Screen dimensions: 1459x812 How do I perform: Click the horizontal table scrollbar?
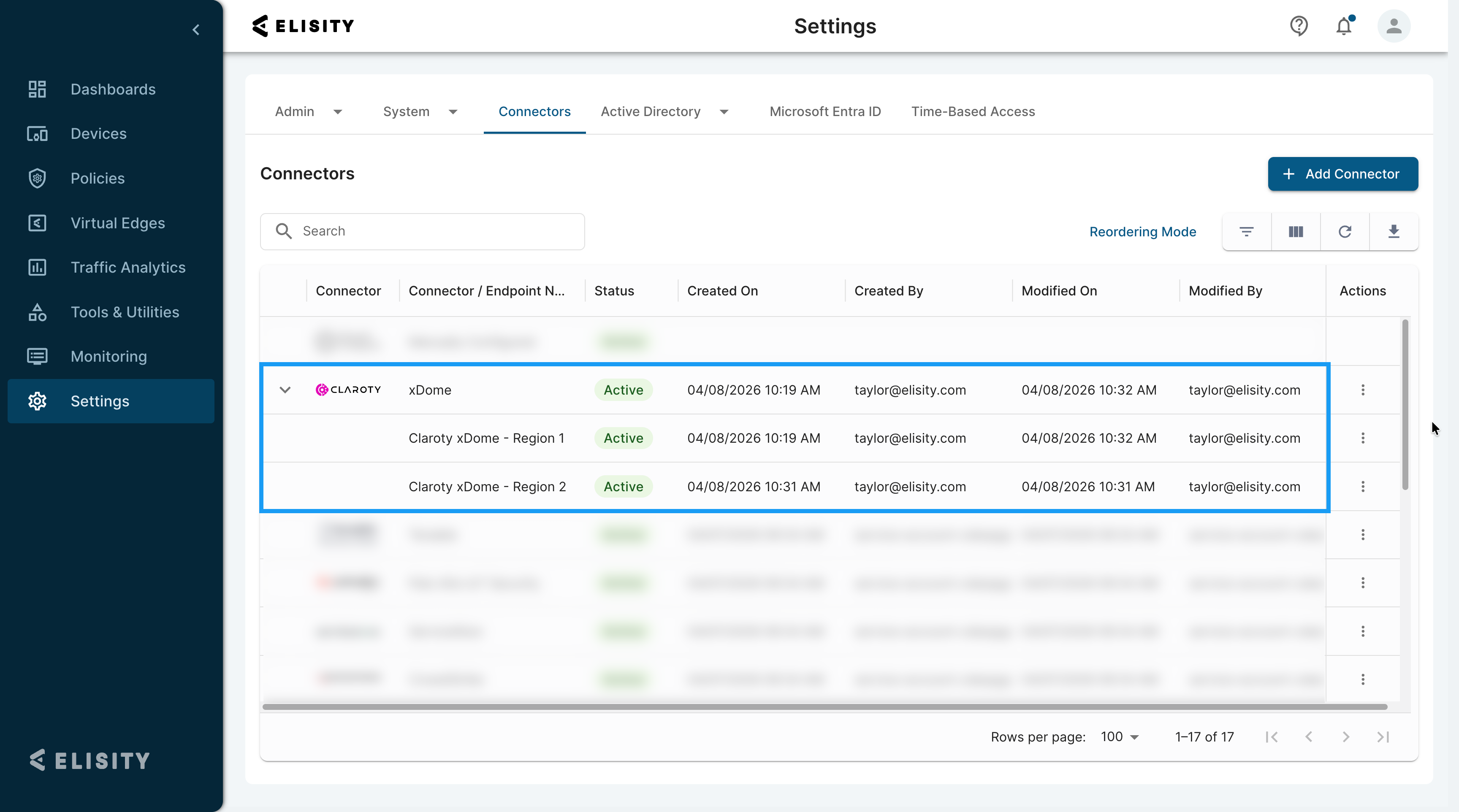tap(824, 706)
